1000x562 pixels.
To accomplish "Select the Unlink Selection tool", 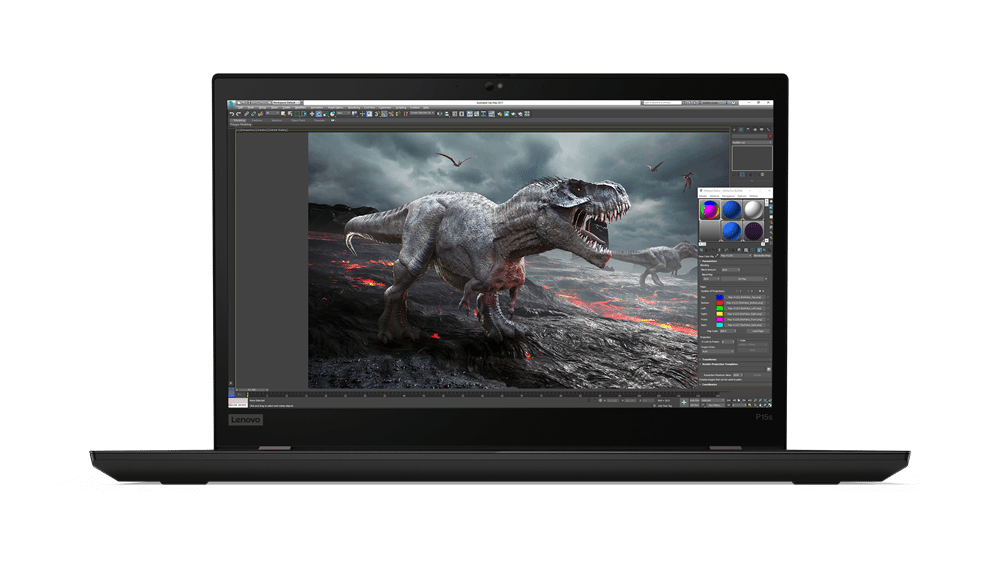I will click(253, 114).
